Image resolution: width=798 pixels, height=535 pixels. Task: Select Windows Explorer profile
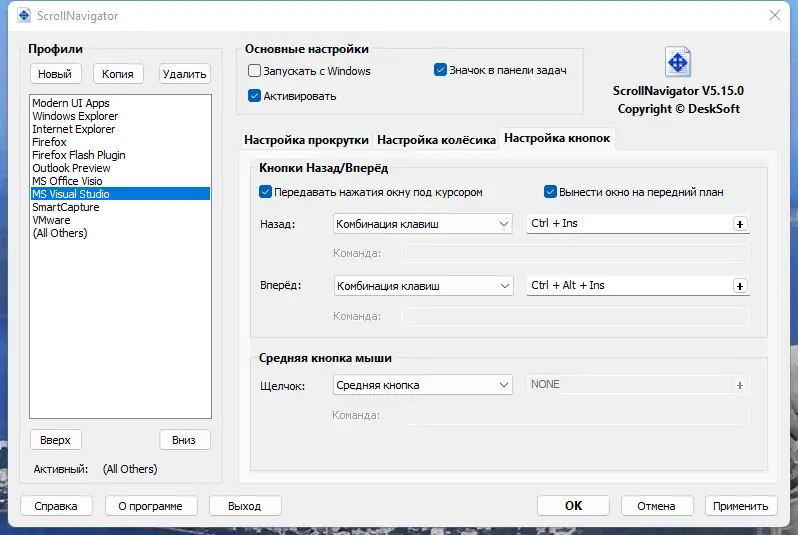(120, 116)
